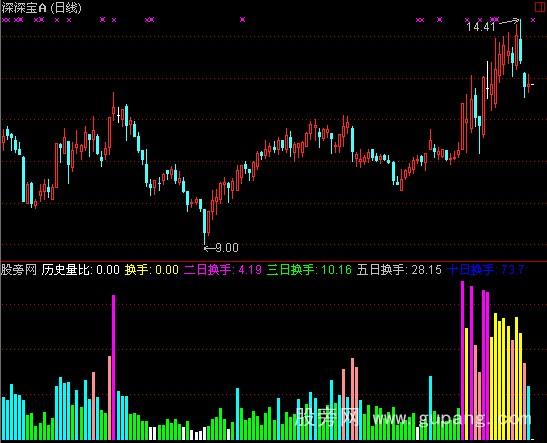Select the 9.00 low price label
This screenshot has width=547, height=443.
click(x=227, y=248)
